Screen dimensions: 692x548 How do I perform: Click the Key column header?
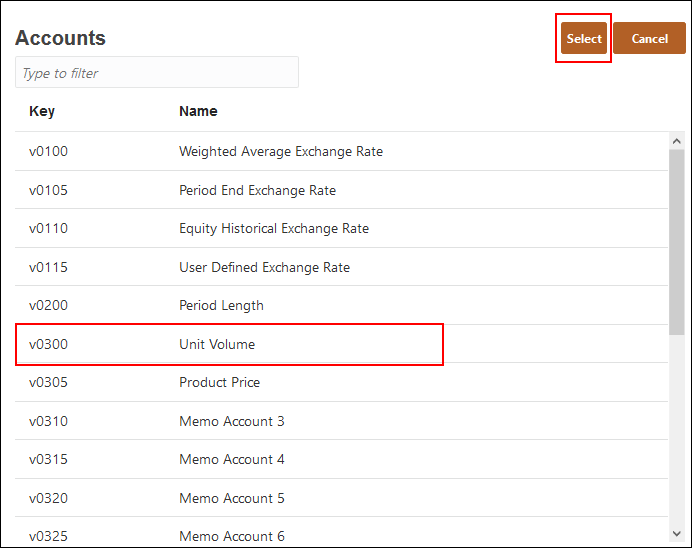[42, 111]
